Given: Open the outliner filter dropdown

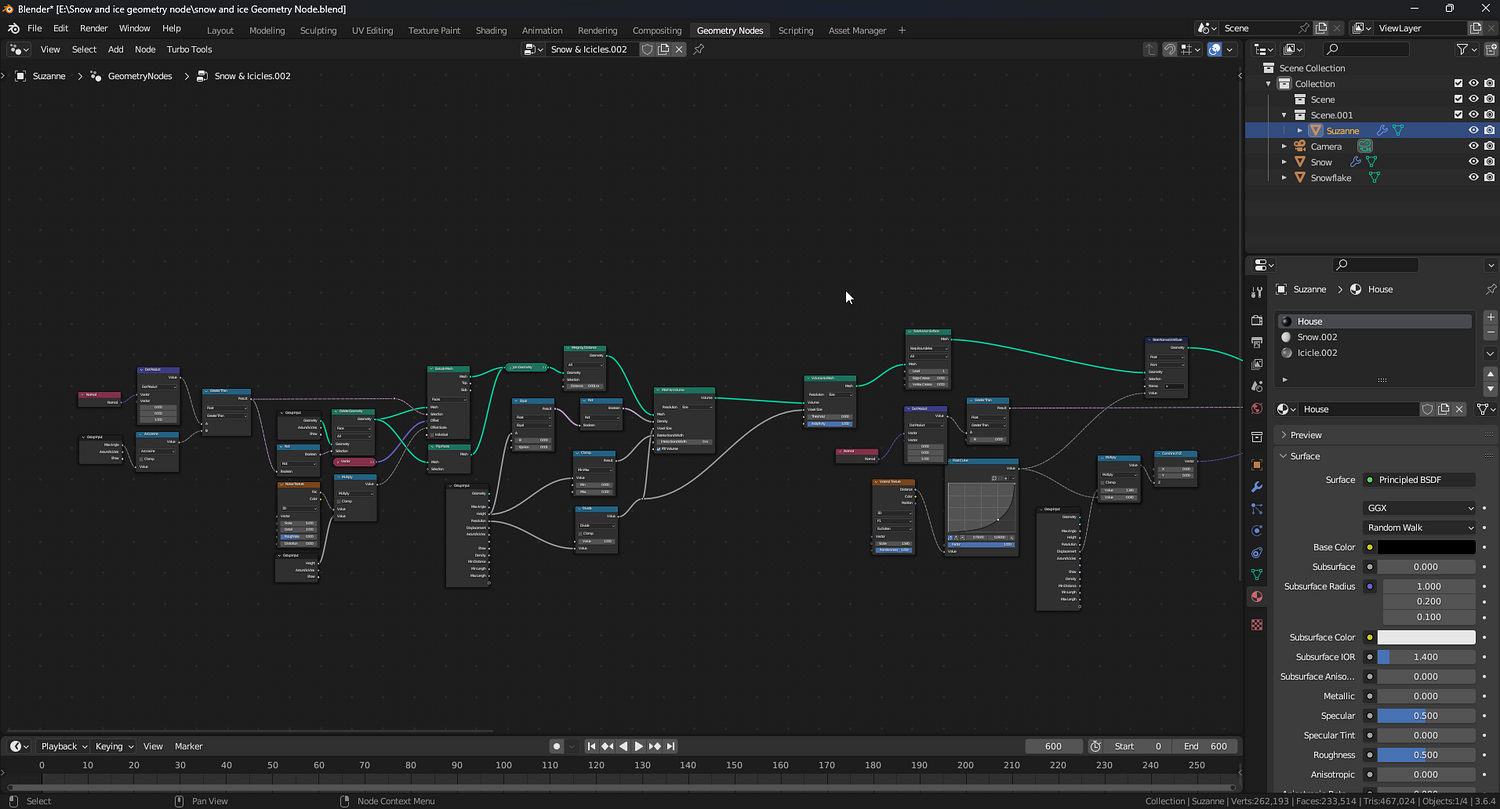Looking at the screenshot, I should click(x=1465, y=49).
